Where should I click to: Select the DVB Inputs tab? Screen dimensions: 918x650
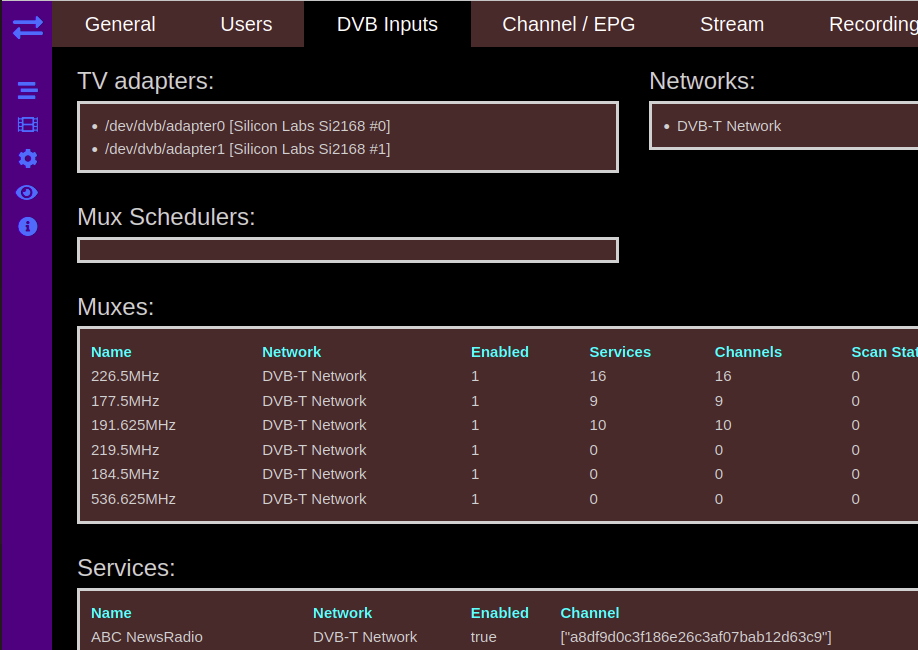point(387,24)
